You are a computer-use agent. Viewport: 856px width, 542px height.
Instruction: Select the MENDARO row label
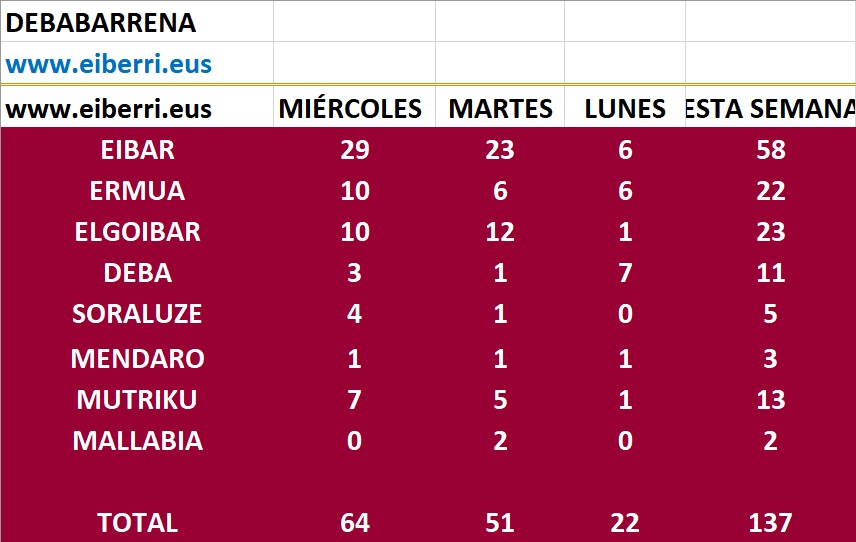click(x=138, y=358)
